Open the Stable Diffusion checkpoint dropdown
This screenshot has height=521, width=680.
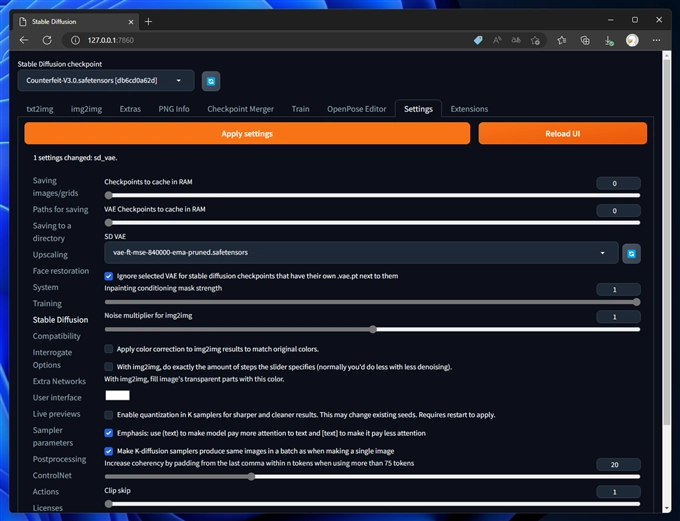tap(106, 81)
